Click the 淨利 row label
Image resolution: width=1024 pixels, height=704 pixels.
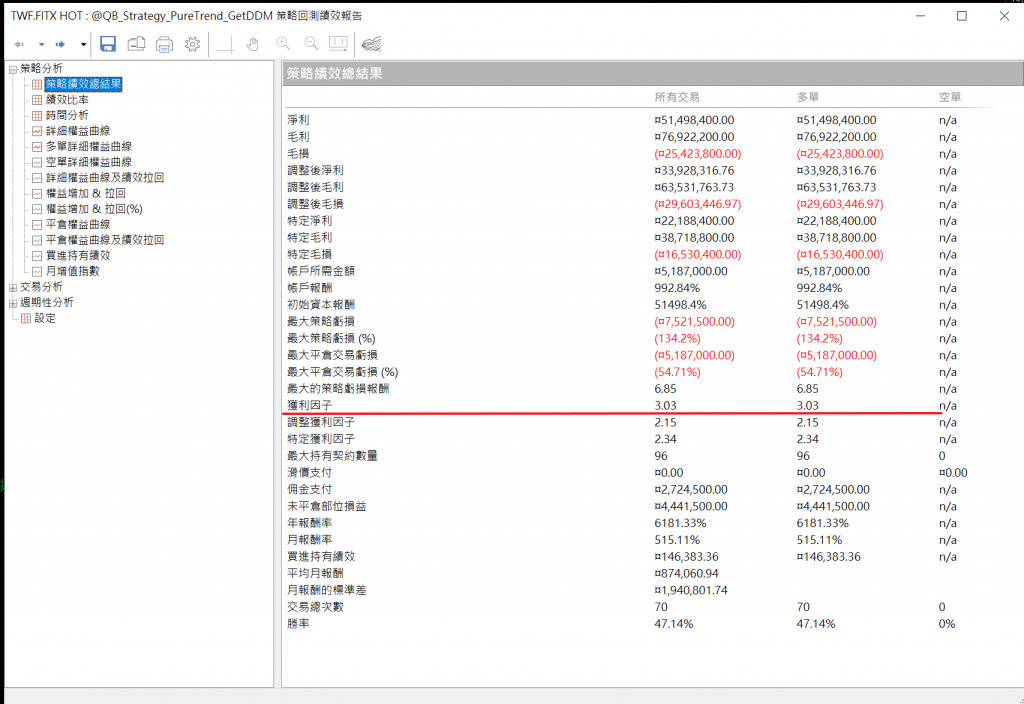298,120
